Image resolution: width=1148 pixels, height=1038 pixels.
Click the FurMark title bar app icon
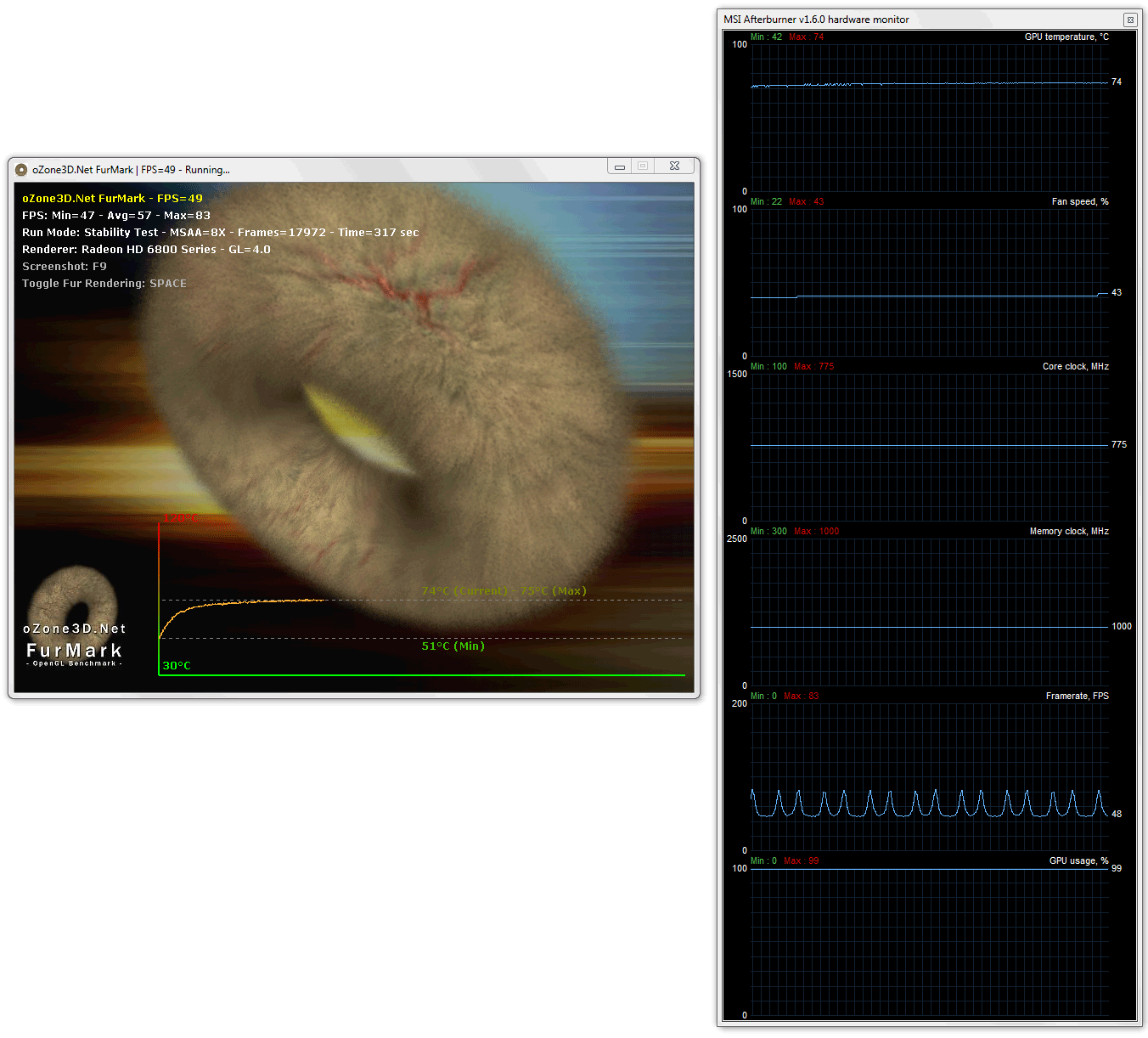click(21, 170)
